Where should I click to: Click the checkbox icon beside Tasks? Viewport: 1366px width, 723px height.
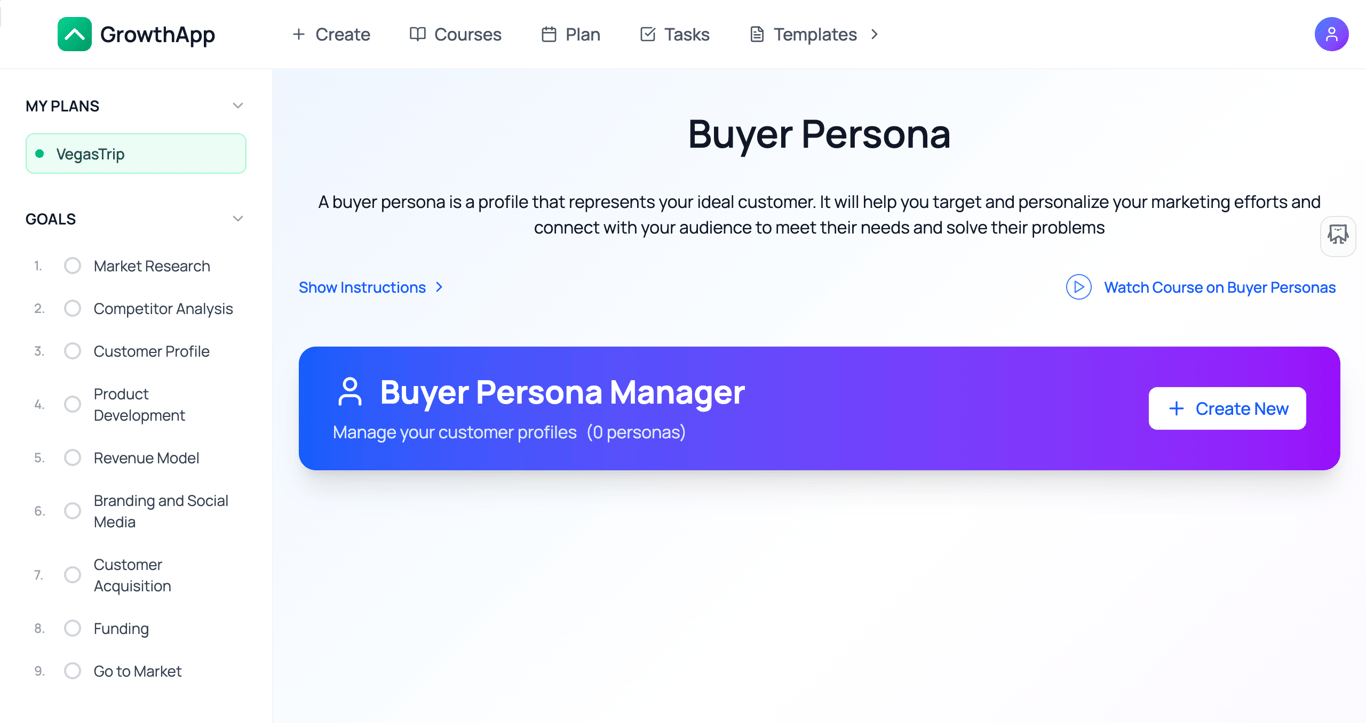tap(648, 34)
